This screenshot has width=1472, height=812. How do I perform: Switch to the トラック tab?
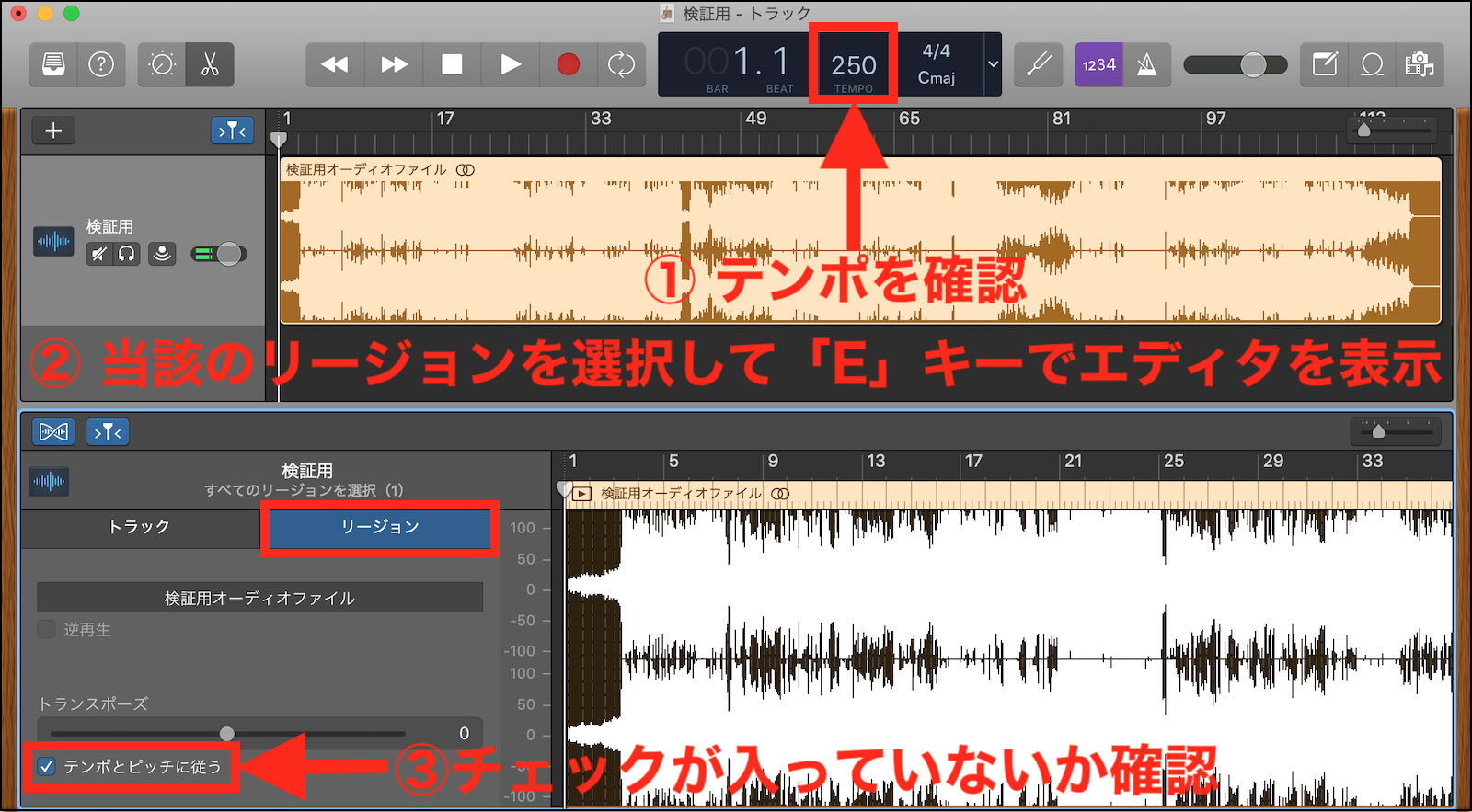point(140,527)
